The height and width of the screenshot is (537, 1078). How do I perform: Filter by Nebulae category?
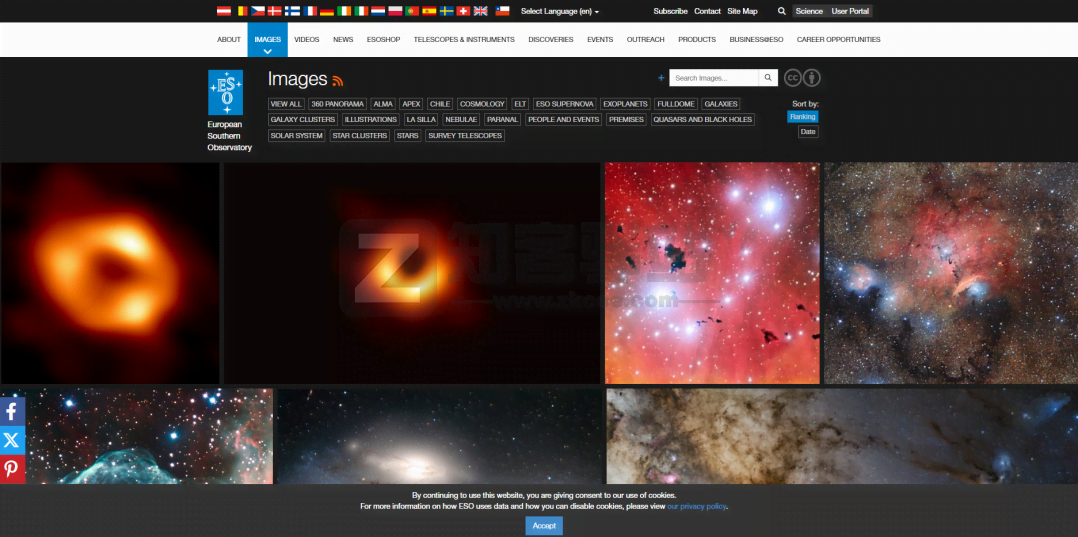click(461, 119)
